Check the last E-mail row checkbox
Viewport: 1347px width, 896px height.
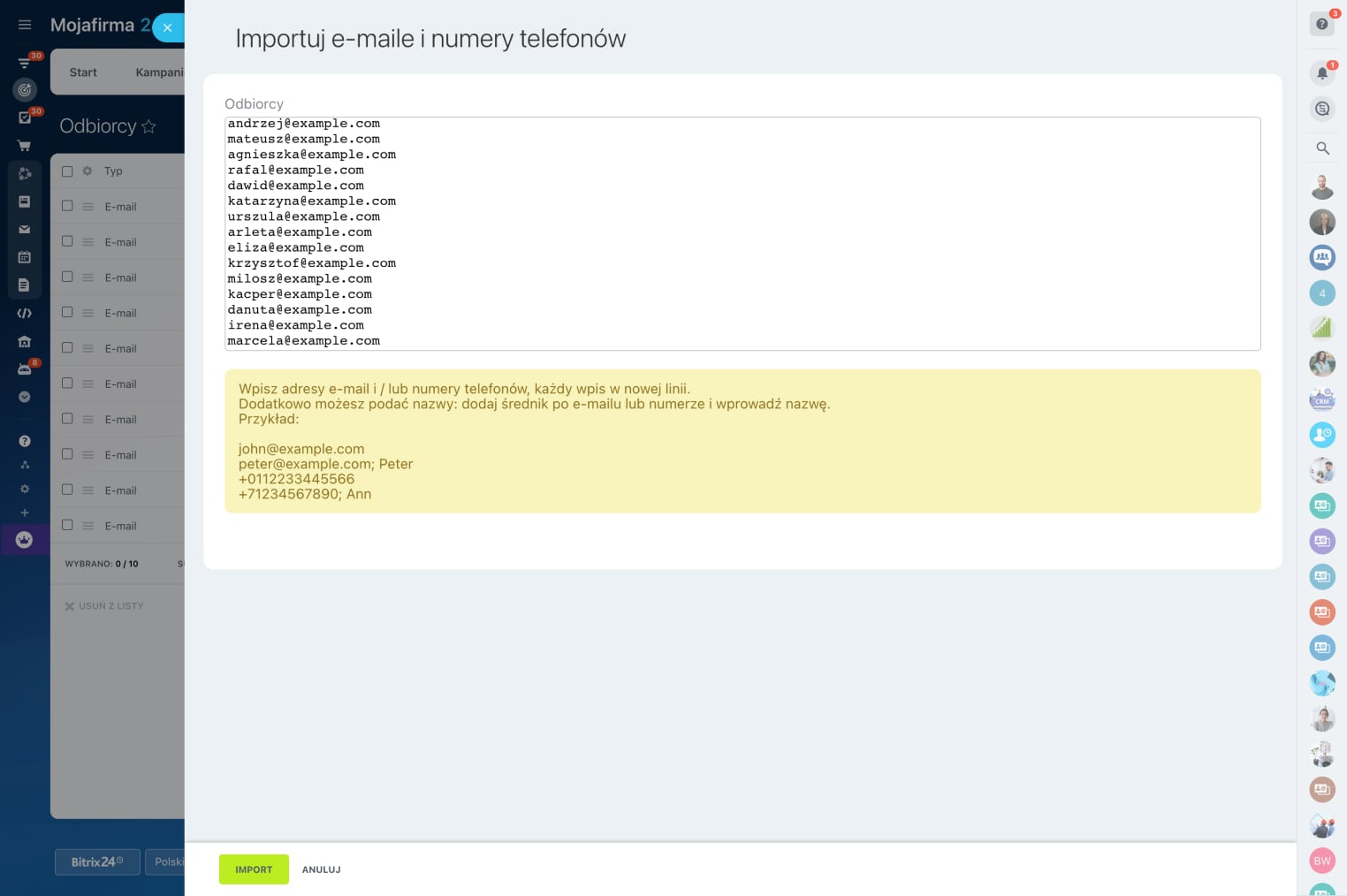click(x=67, y=525)
